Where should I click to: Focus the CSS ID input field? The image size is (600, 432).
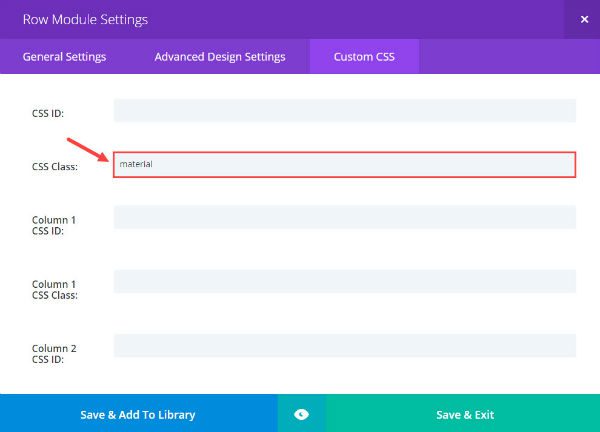(x=344, y=111)
